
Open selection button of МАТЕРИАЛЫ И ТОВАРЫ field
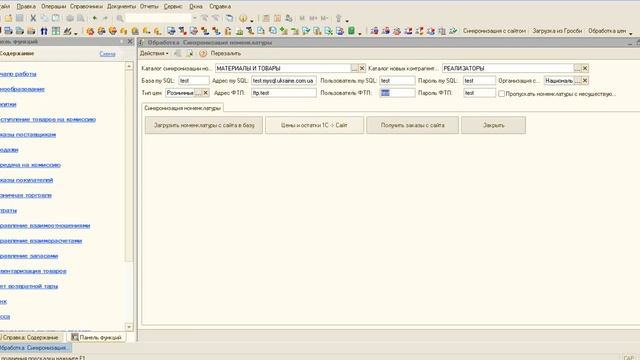pos(355,68)
